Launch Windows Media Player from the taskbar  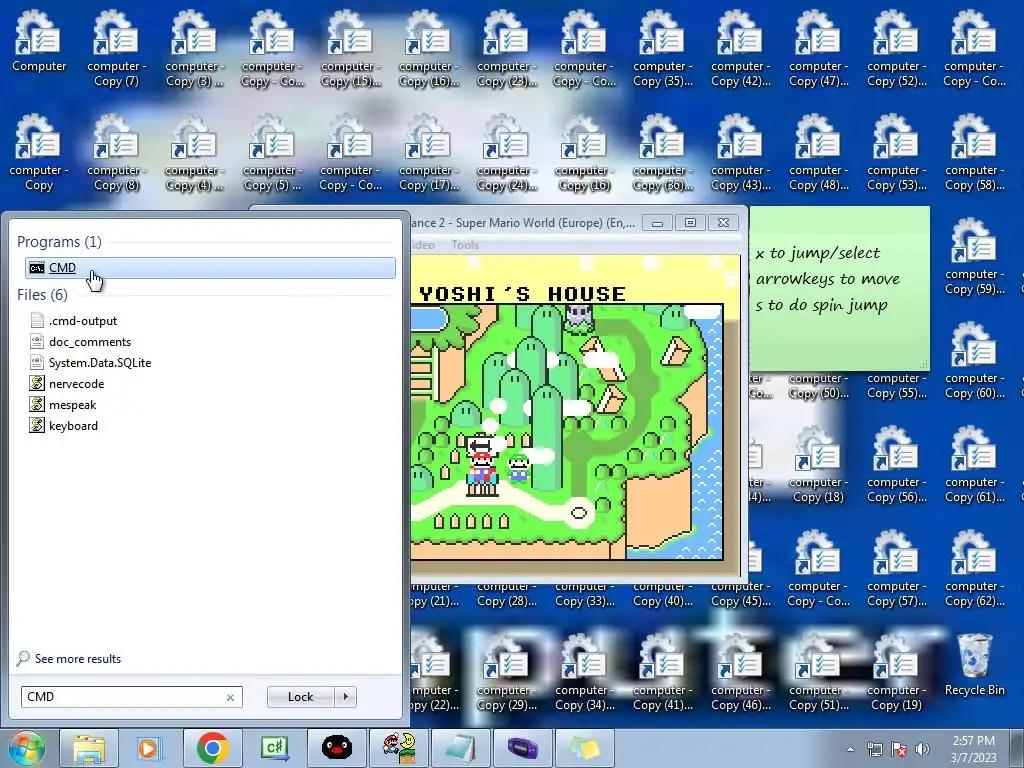(x=150, y=748)
